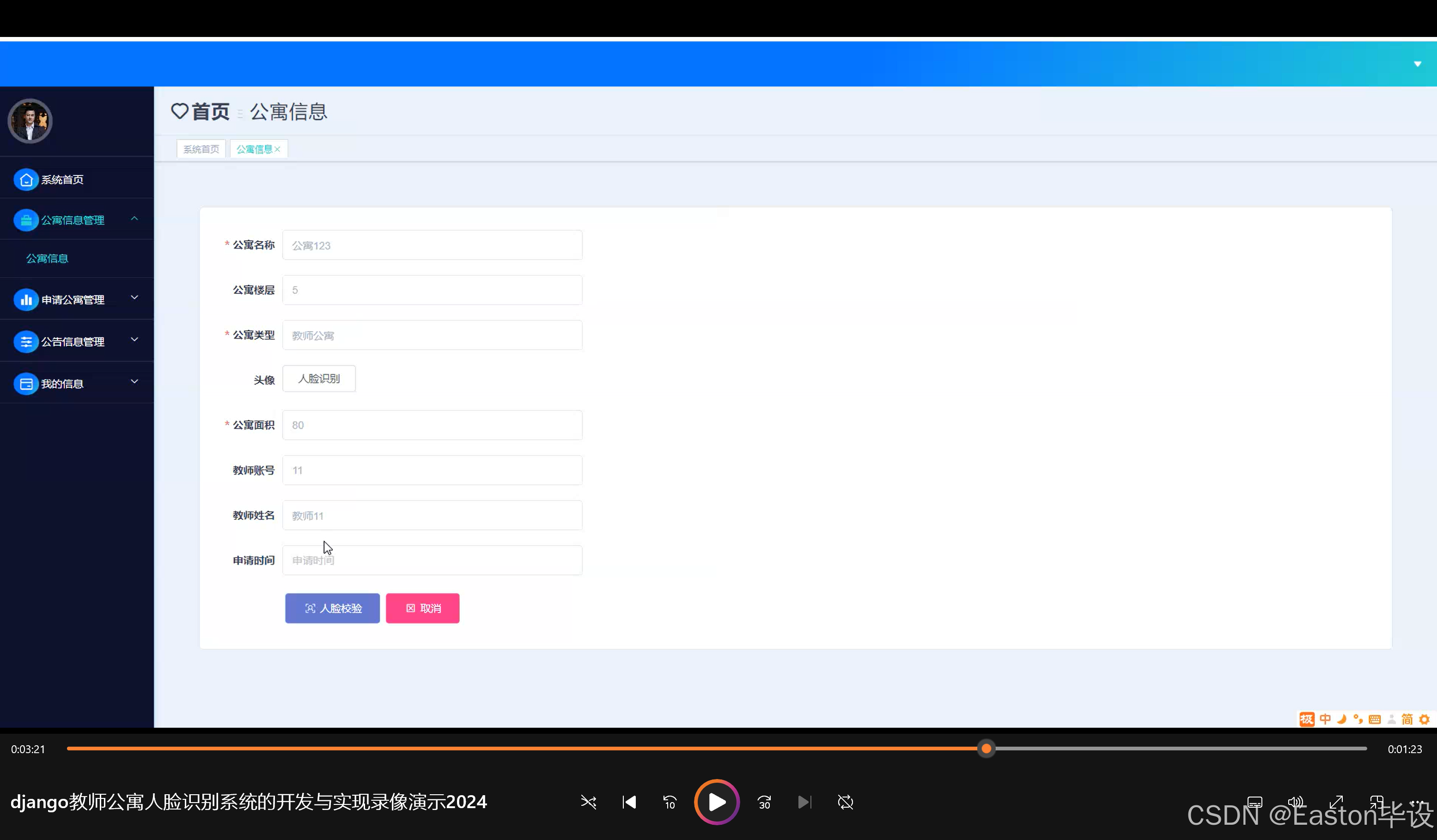This screenshot has width=1437, height=840.
Task: Click the house icon beside 系统首页
Action: pos(26,180)
